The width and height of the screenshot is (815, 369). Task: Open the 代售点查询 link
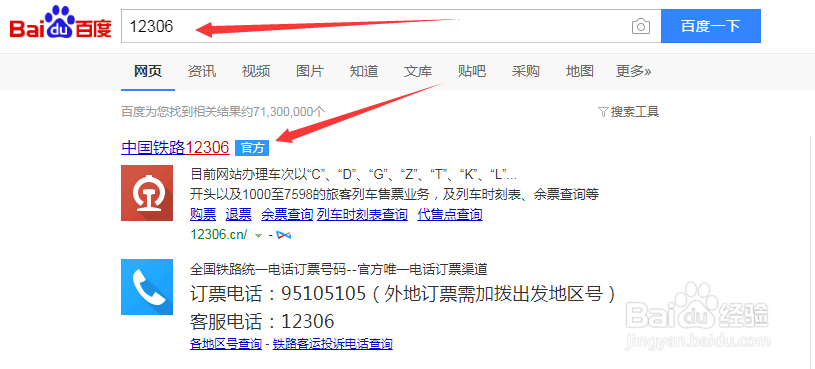tap(450, 214)
